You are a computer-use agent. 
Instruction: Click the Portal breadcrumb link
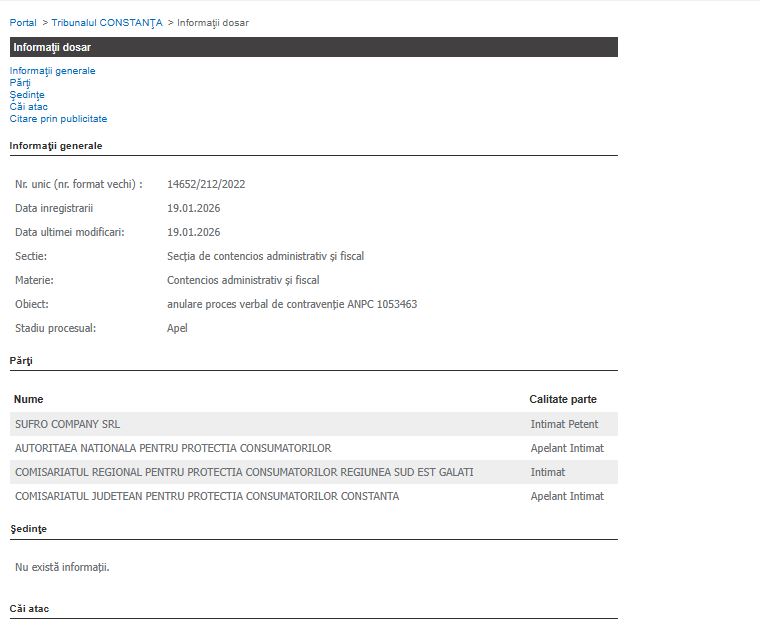(x=23, y=23)
